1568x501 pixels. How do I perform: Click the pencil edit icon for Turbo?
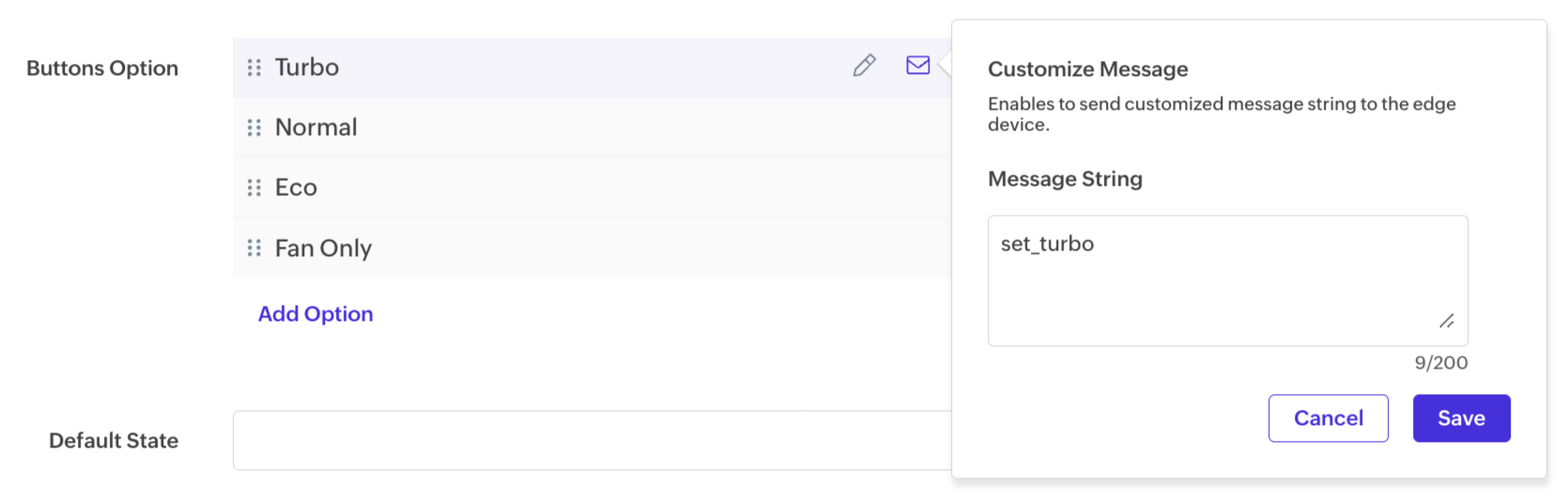click(865, 66)
